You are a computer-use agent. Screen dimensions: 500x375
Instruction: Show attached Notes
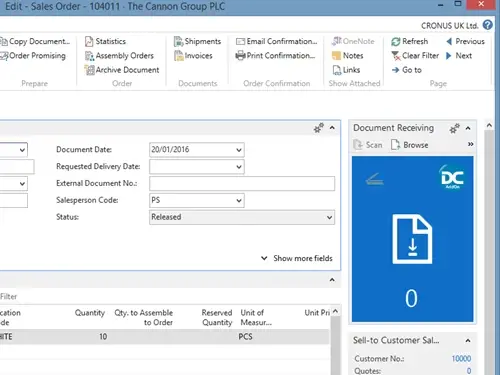(x=348, y=56)
